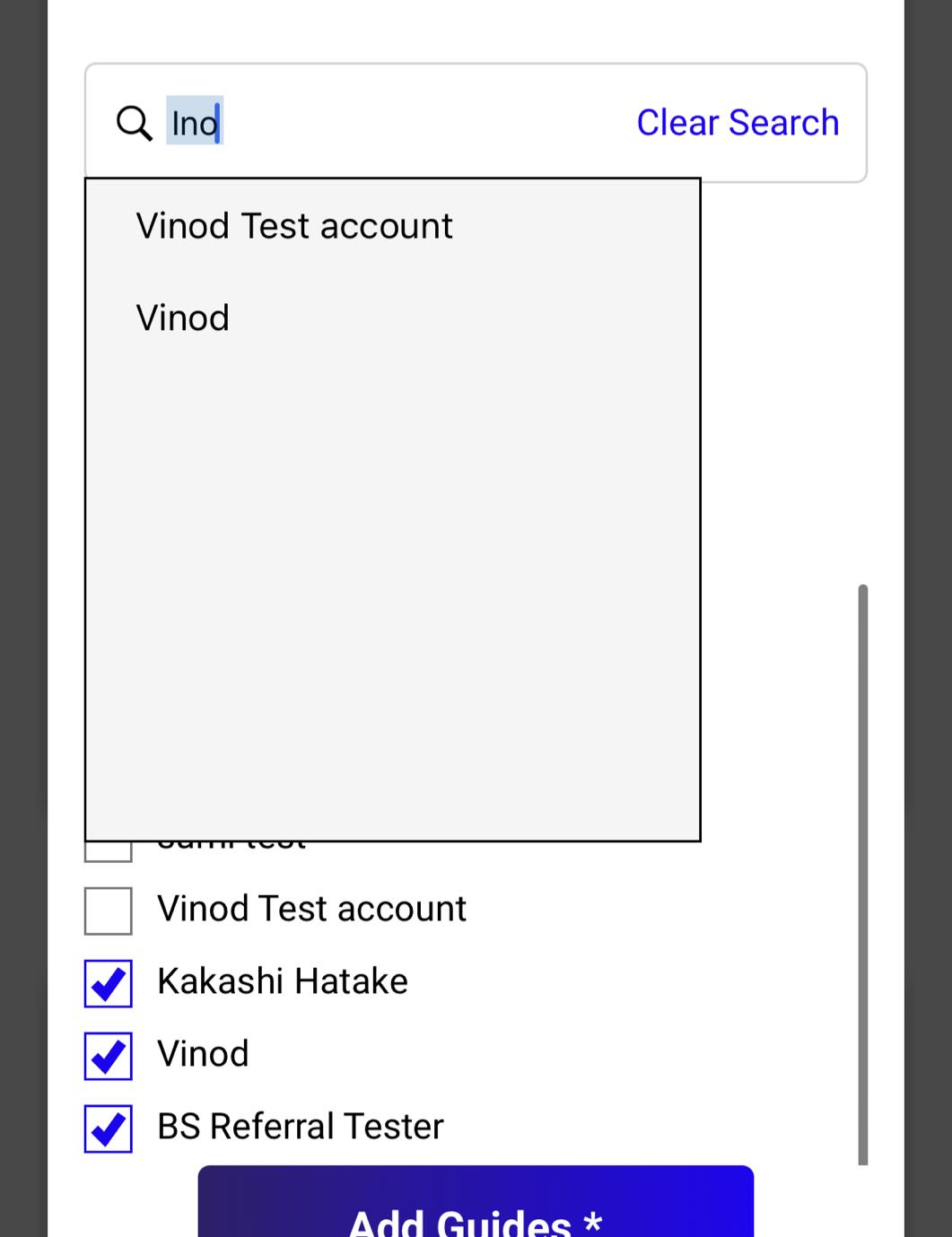Click the vertical scrollbar of the guide list
Image resolution: width=952 pixels, height=1237 pixels.
pyautogui.click(x=863, y=875)
